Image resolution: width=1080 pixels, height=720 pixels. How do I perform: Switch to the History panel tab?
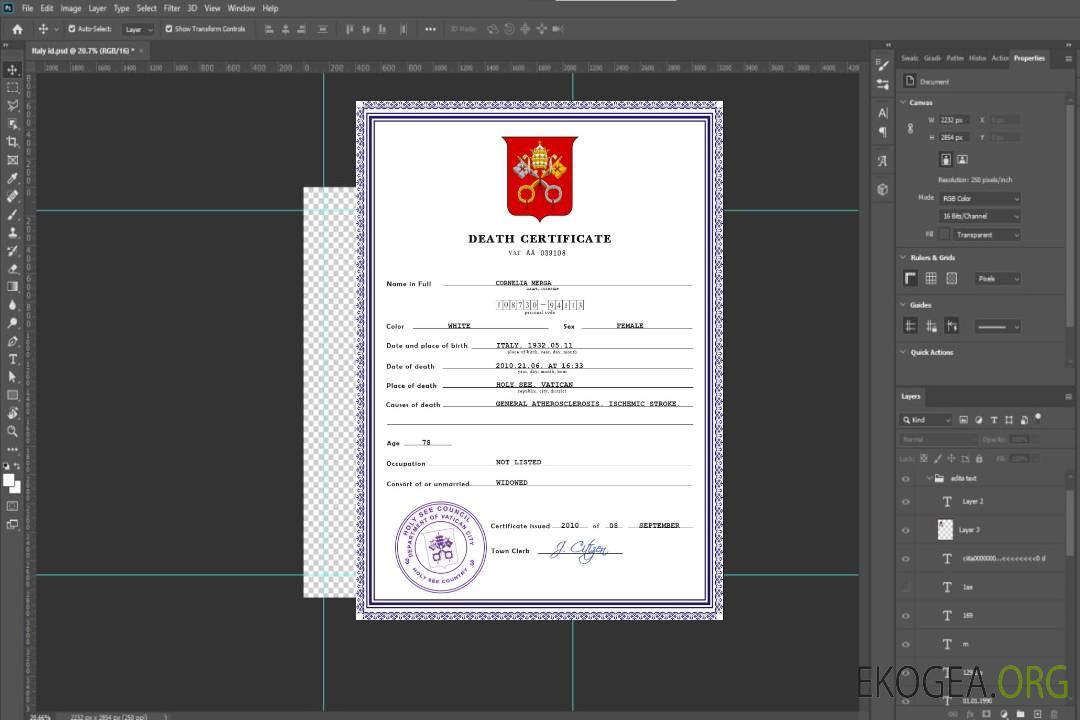[x=977, y=59]
